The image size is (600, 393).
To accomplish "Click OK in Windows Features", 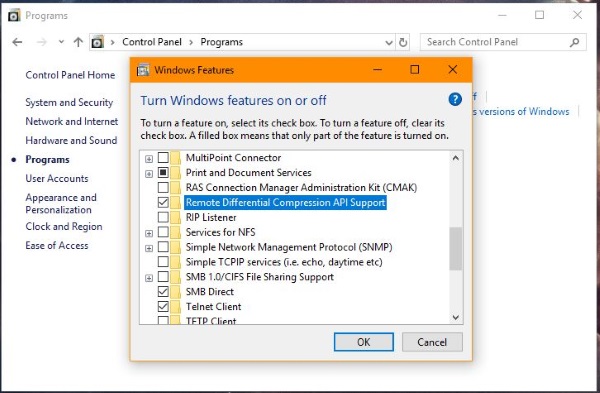I will tap(364, 342).
